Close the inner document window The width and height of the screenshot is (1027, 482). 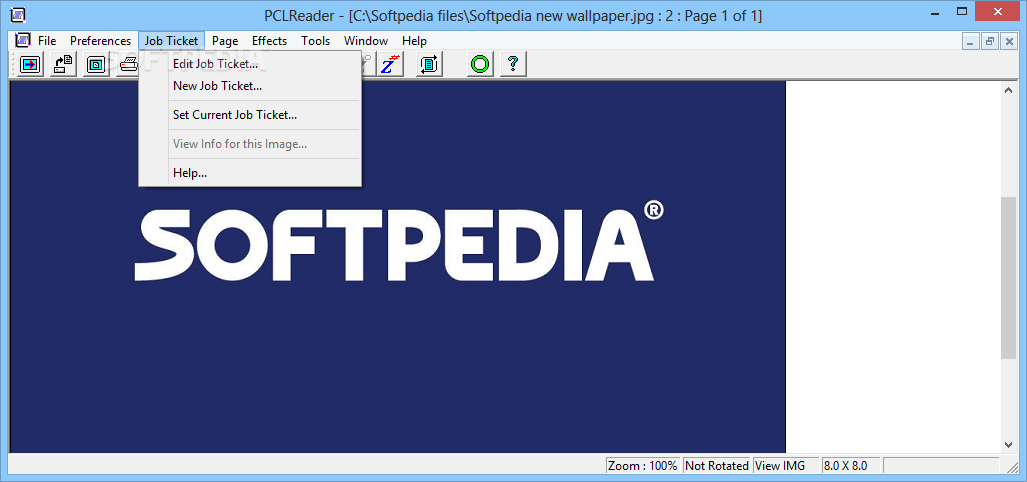point(1009,41)
